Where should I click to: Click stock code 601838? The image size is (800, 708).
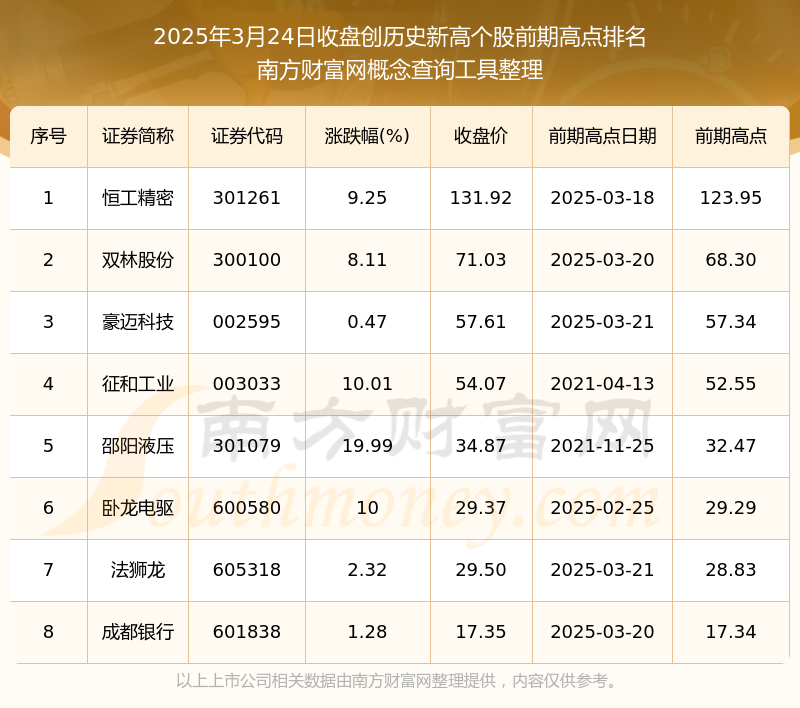(x=247, y=632)
